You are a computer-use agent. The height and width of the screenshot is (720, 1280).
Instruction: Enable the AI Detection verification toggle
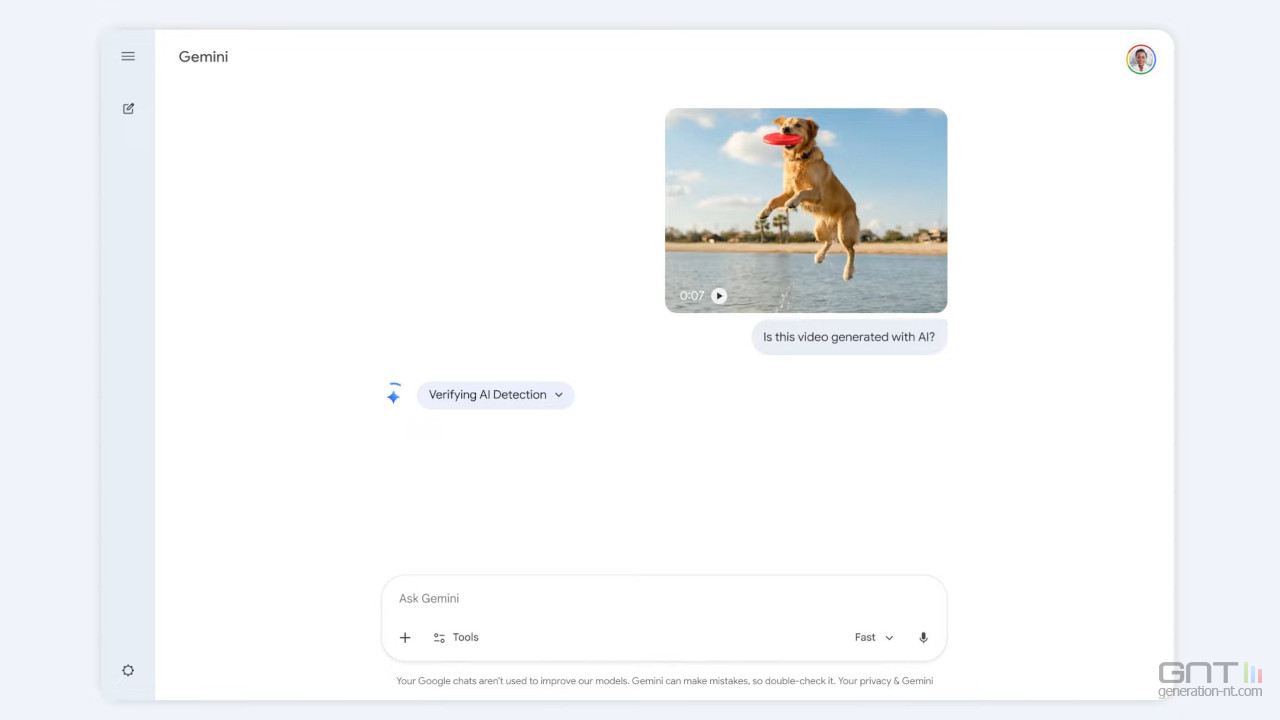pos(495,394)
